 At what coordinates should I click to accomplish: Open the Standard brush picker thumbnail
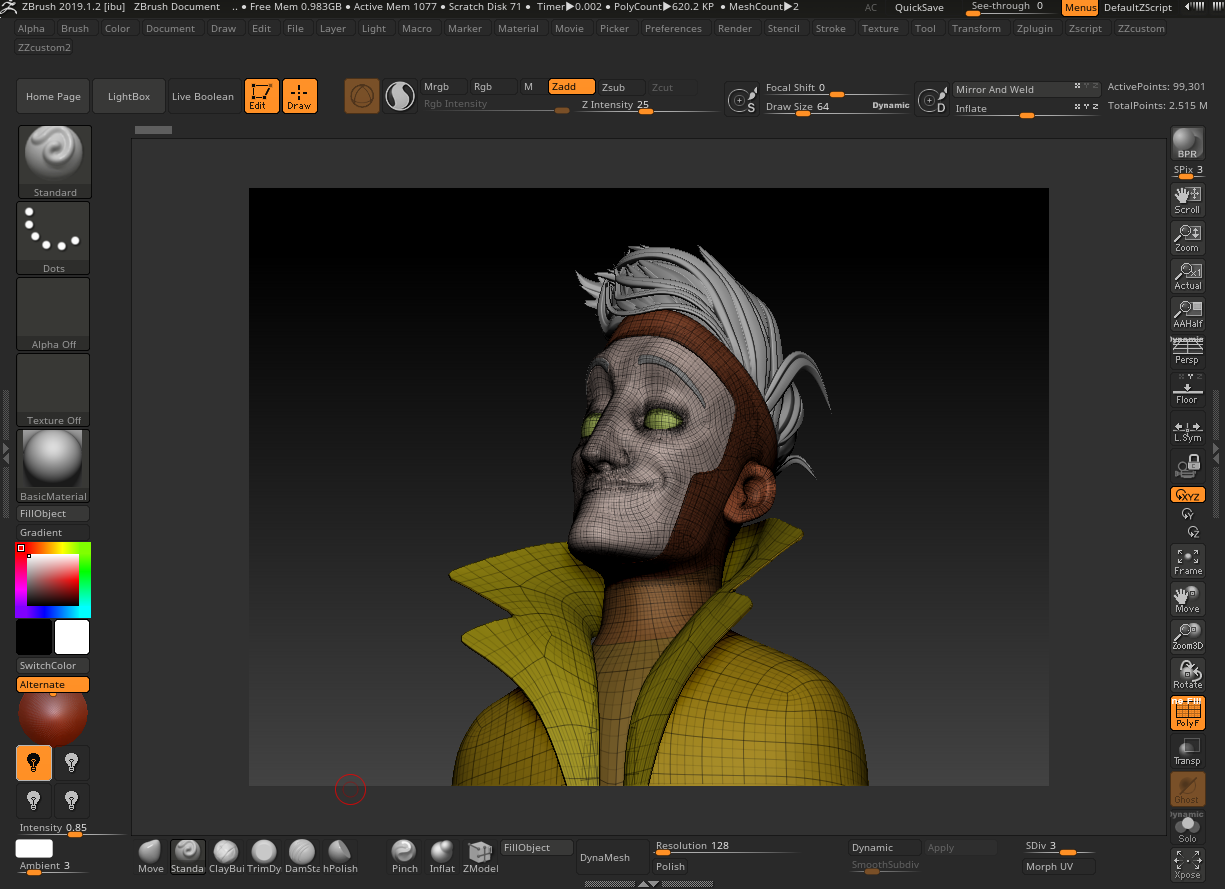54,161
